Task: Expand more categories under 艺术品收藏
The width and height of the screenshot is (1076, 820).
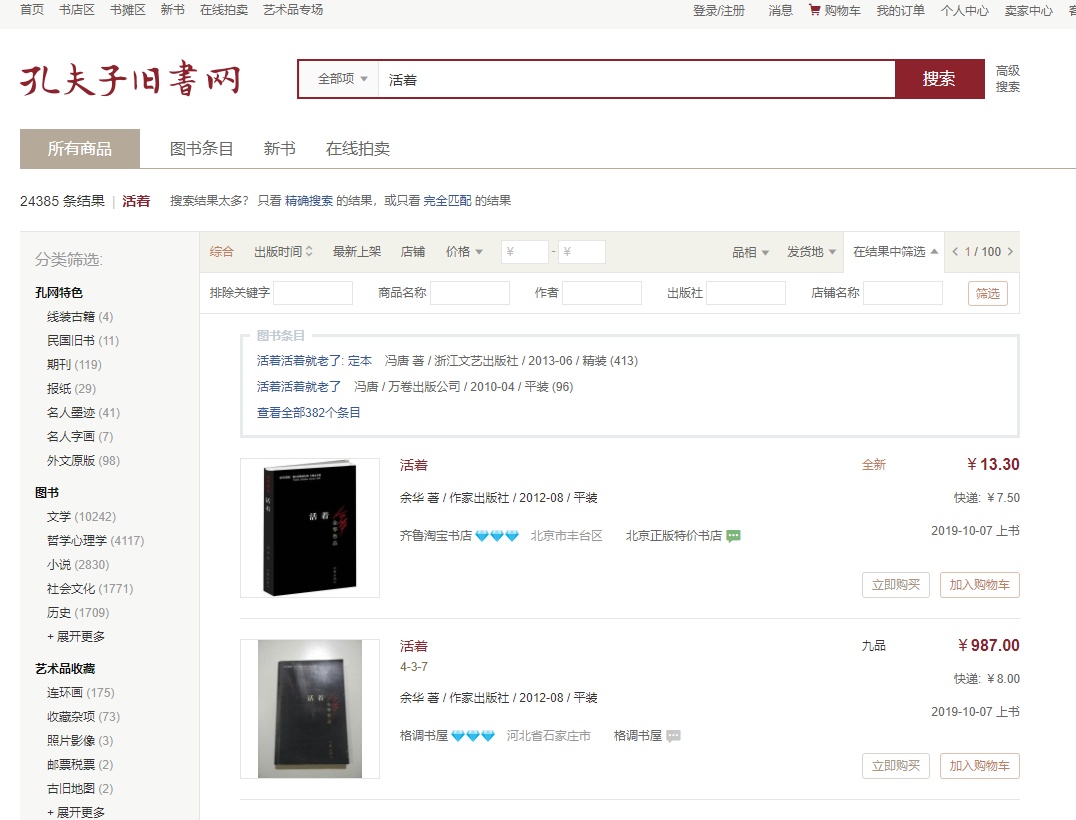Action: tap(76, 812)
